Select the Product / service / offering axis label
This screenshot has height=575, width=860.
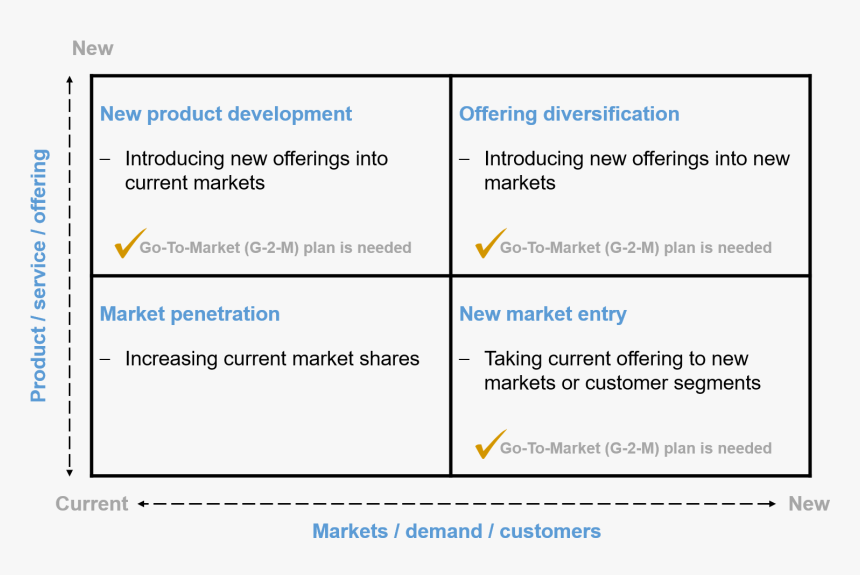pos(39,275)
